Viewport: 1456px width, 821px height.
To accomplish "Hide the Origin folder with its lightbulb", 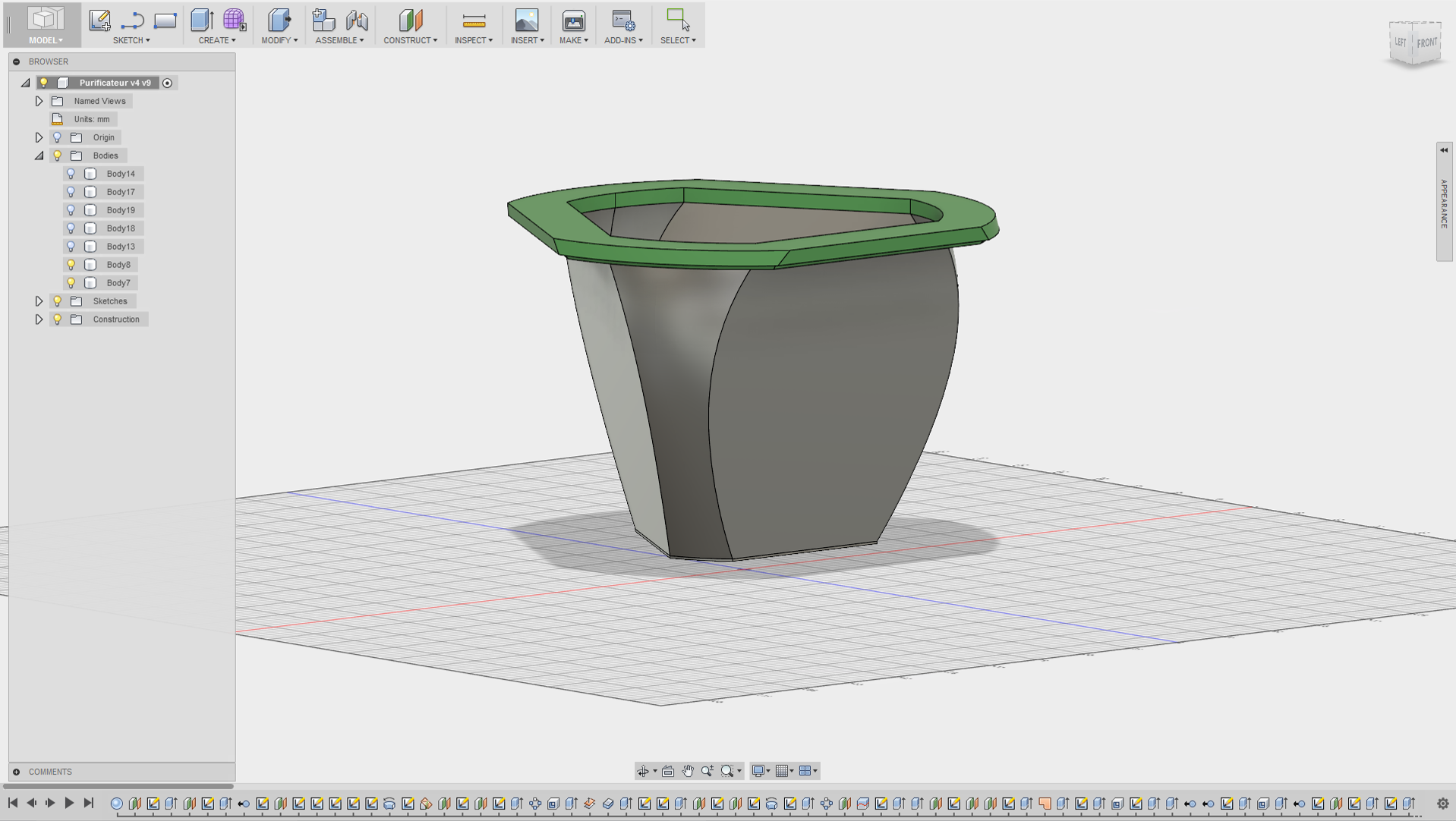I will click(x=57, y=137).
